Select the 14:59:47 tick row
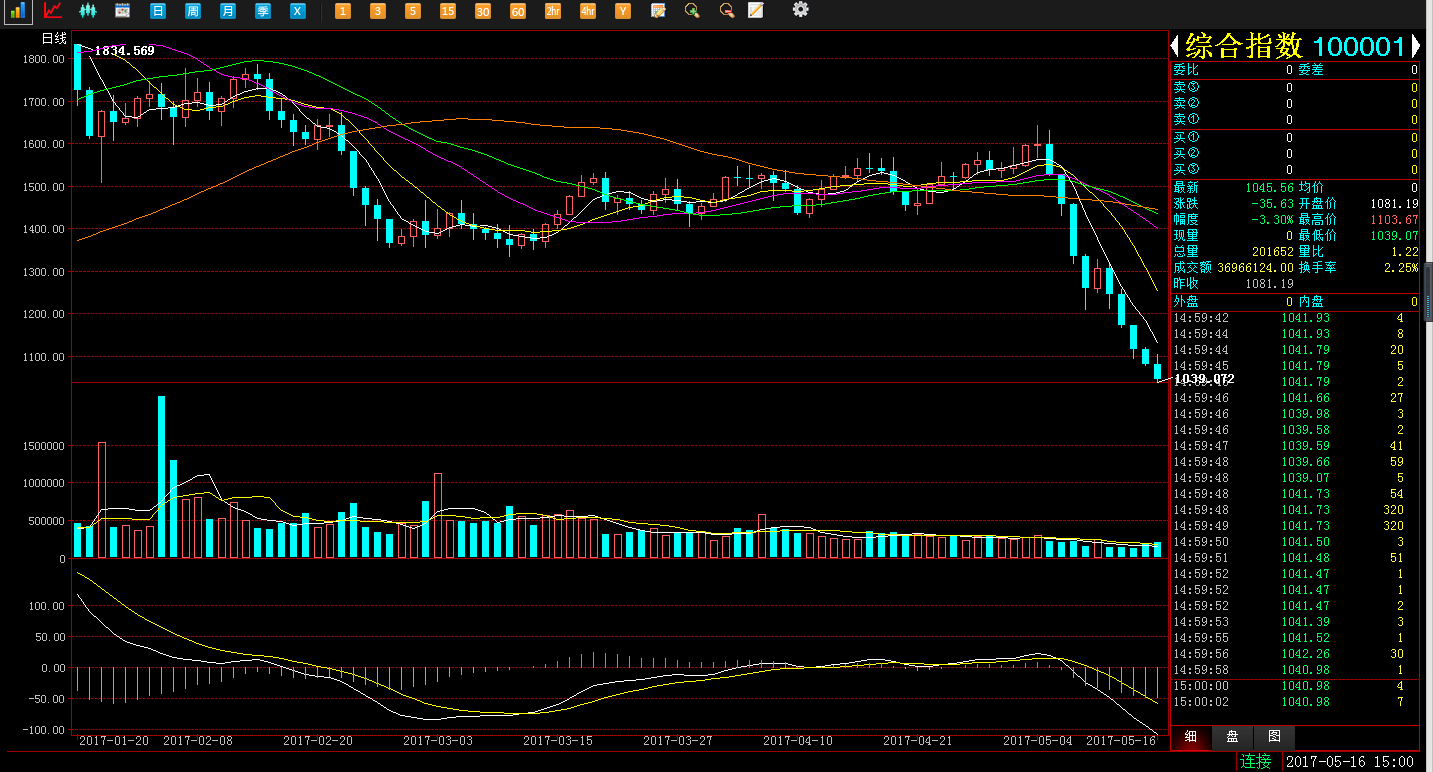The image size is (1433, 772). tap(1295, 446)
